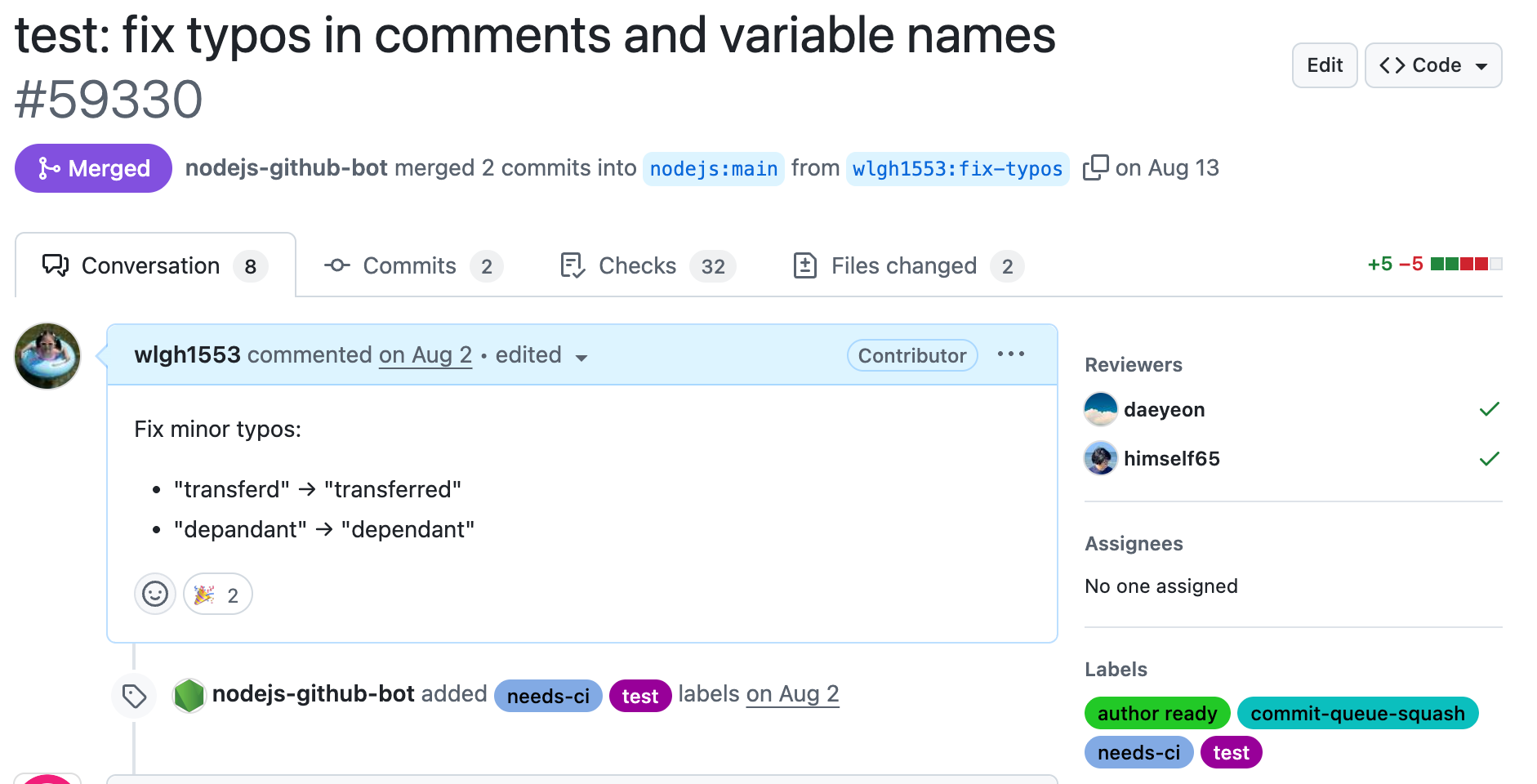Click wlgh1553's profile avatar
The width and height of the screenshot is (1537, 784).
[x=47, y=356]
